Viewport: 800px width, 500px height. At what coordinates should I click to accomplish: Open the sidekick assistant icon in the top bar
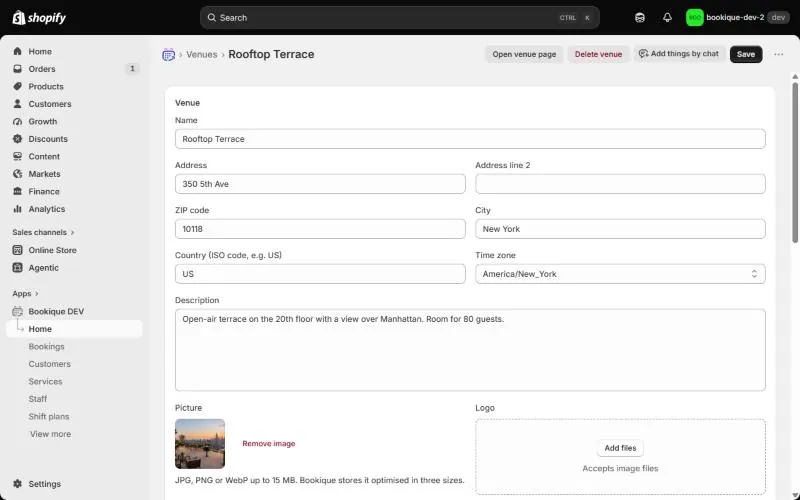[640, 18]
